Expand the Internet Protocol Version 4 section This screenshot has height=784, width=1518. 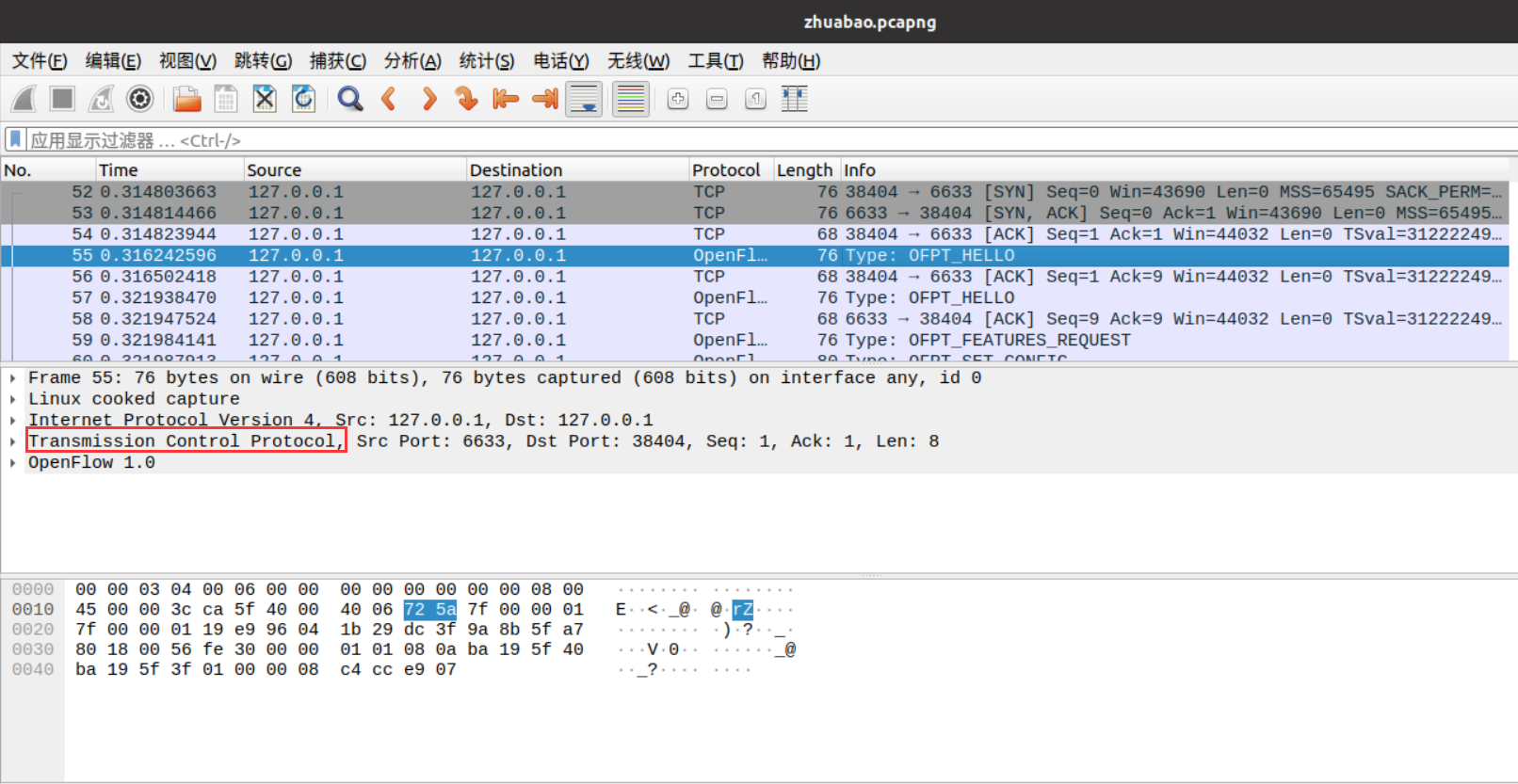coord(13,420)
